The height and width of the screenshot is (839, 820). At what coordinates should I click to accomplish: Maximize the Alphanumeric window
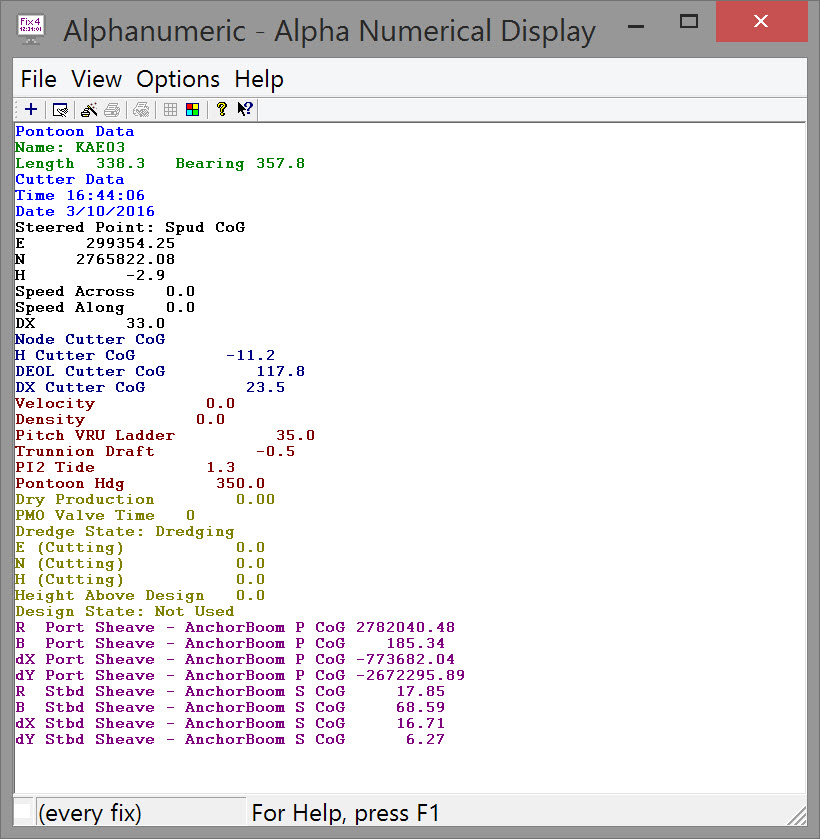pos(688,22)
